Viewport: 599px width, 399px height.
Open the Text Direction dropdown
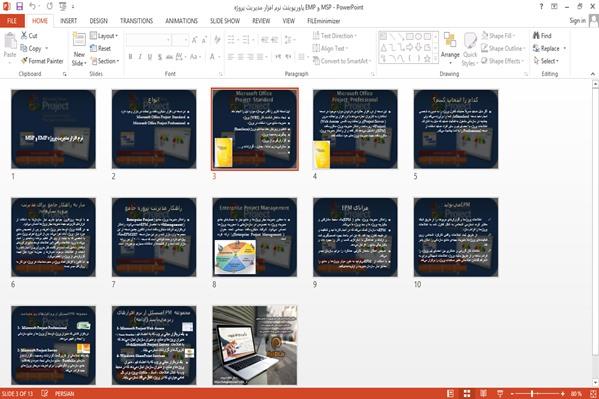tap(335, 36)
